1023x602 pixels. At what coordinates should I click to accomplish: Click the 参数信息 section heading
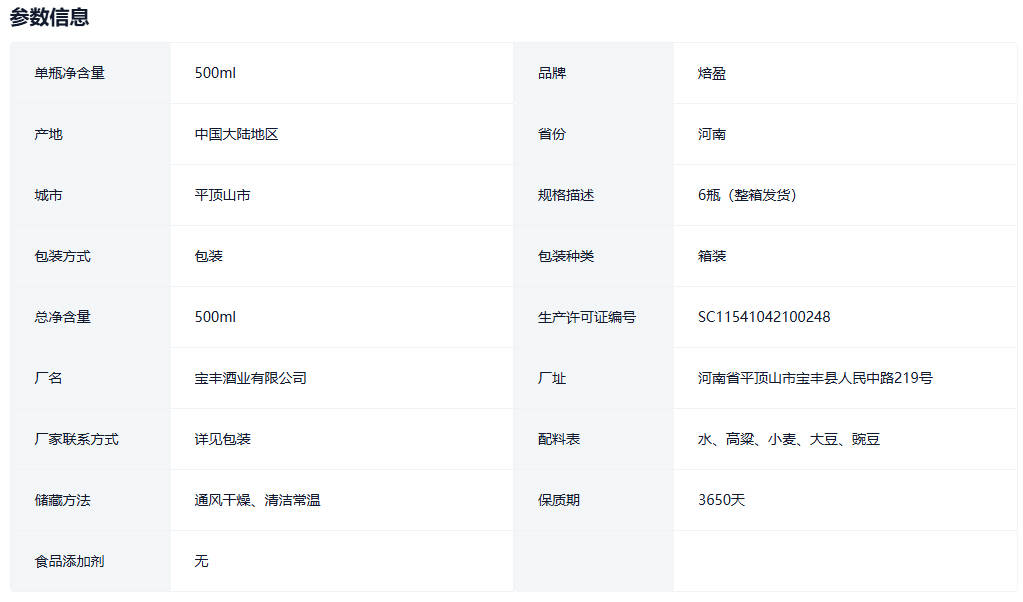pyautogui.click(x=49, y=17)
